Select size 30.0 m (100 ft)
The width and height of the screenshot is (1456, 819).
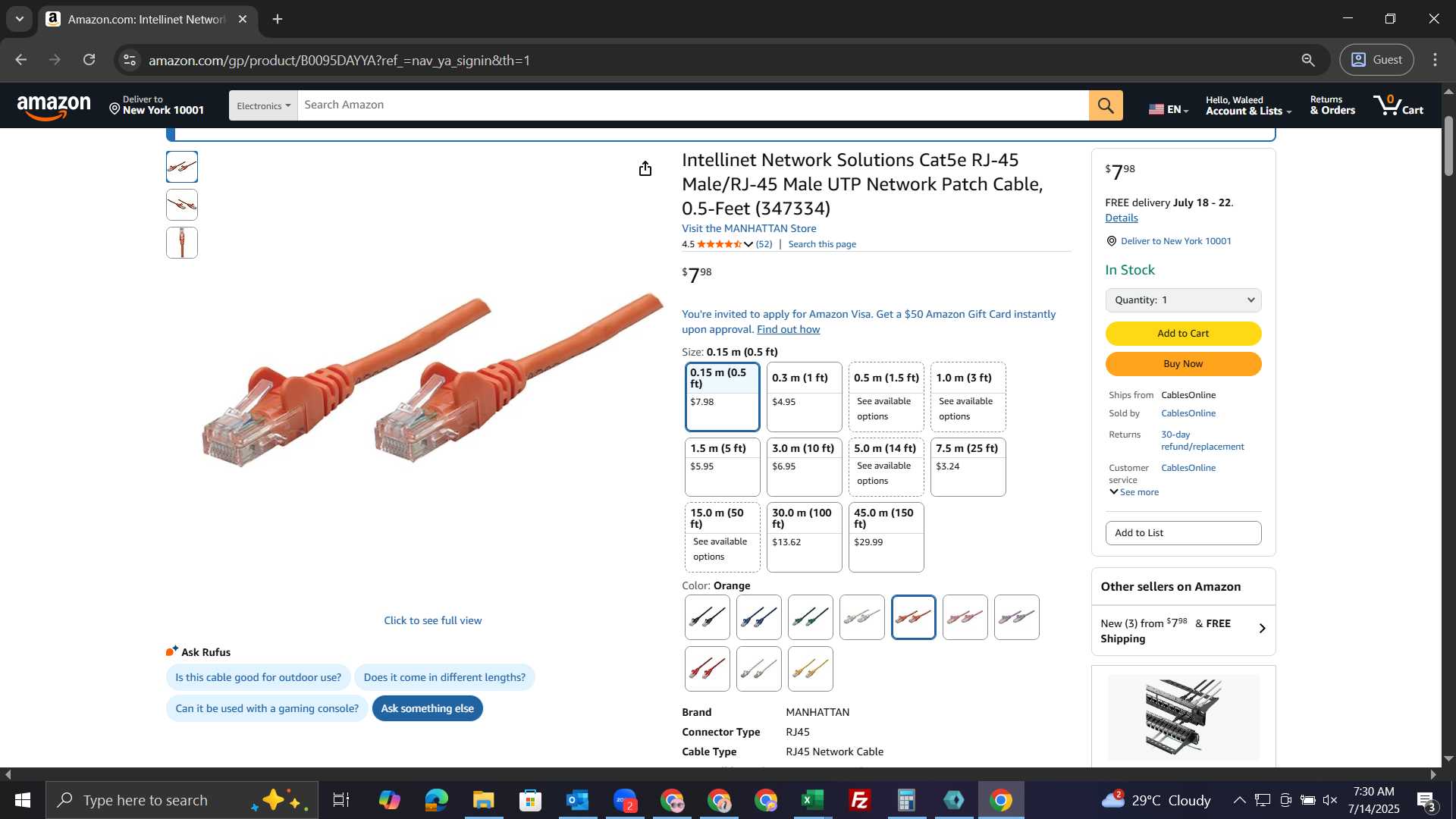(804, 537)
